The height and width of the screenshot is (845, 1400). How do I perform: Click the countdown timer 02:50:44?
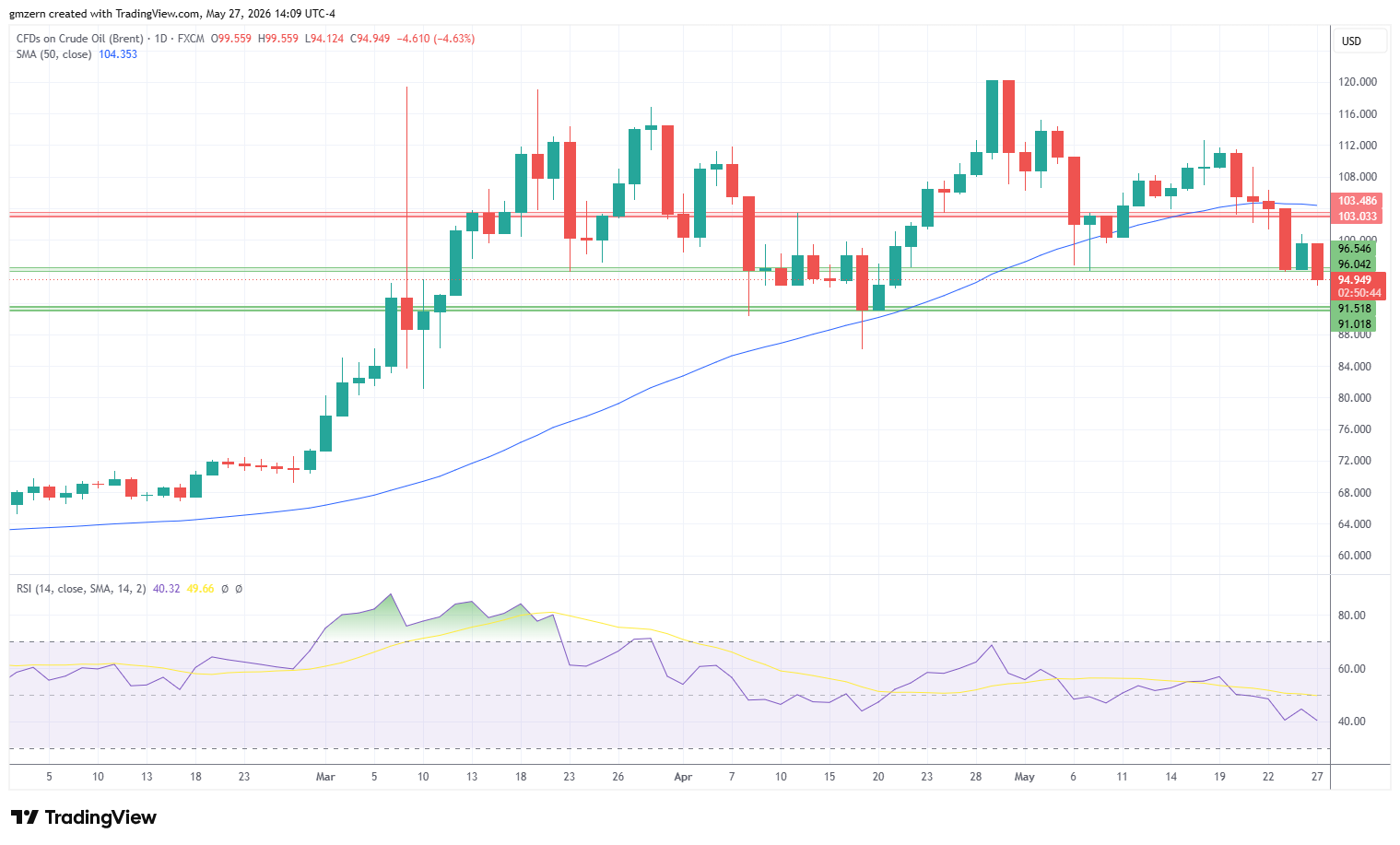point(1359,293)
